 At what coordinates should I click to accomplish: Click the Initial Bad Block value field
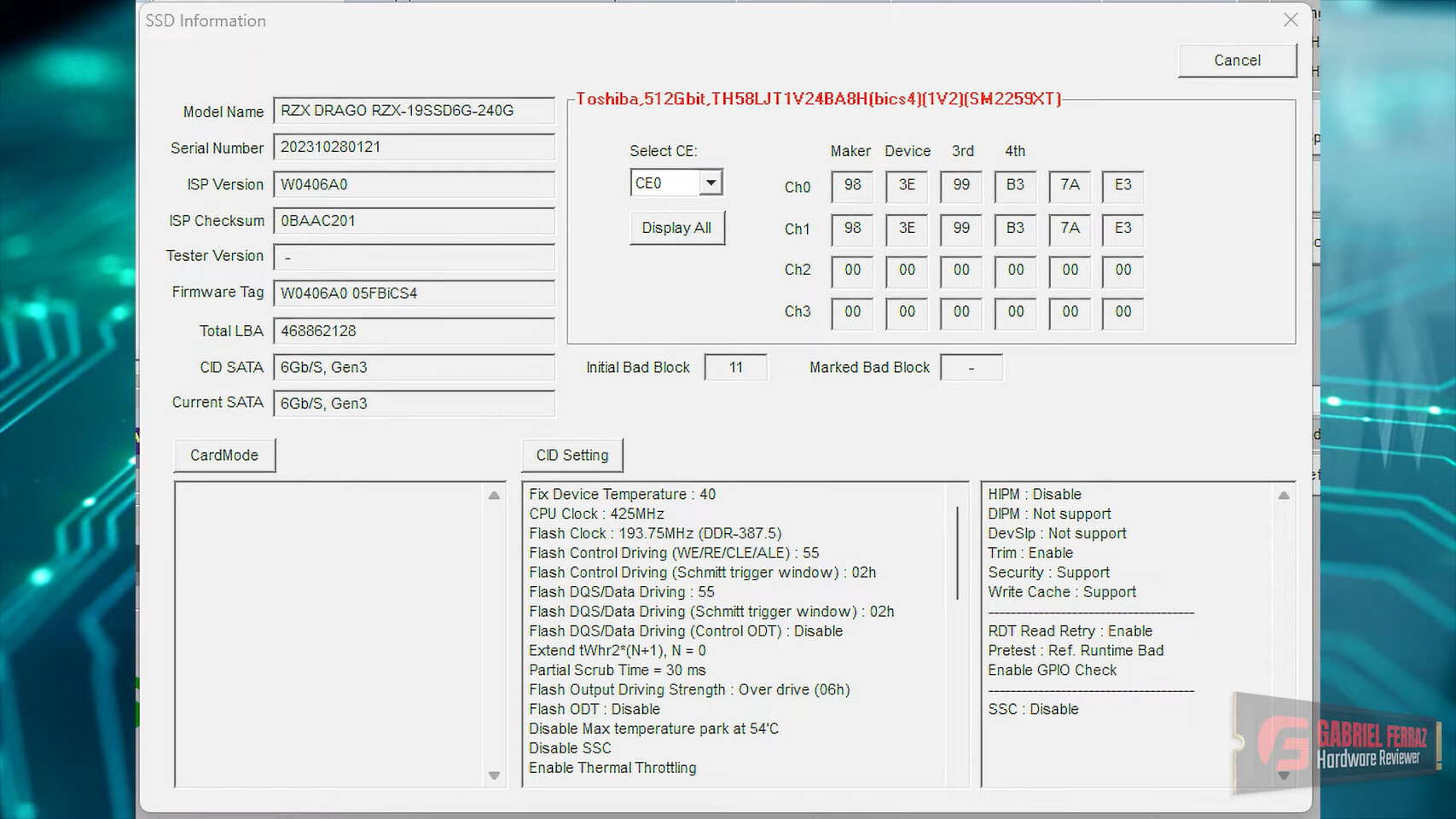pos(735,368)
